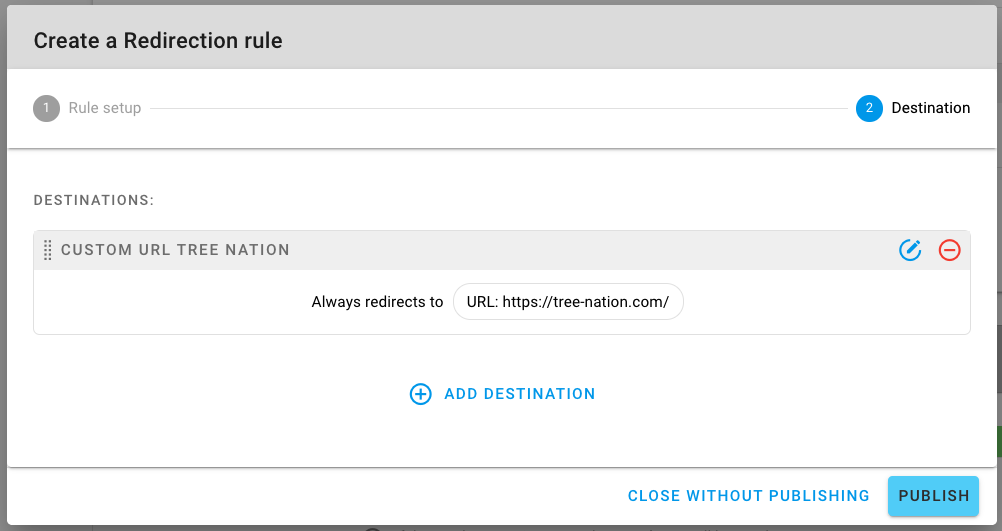The image size is (1002, 531).
Task: Click the DESTINATIONS: section label
Action: click(x=94, y=200)
